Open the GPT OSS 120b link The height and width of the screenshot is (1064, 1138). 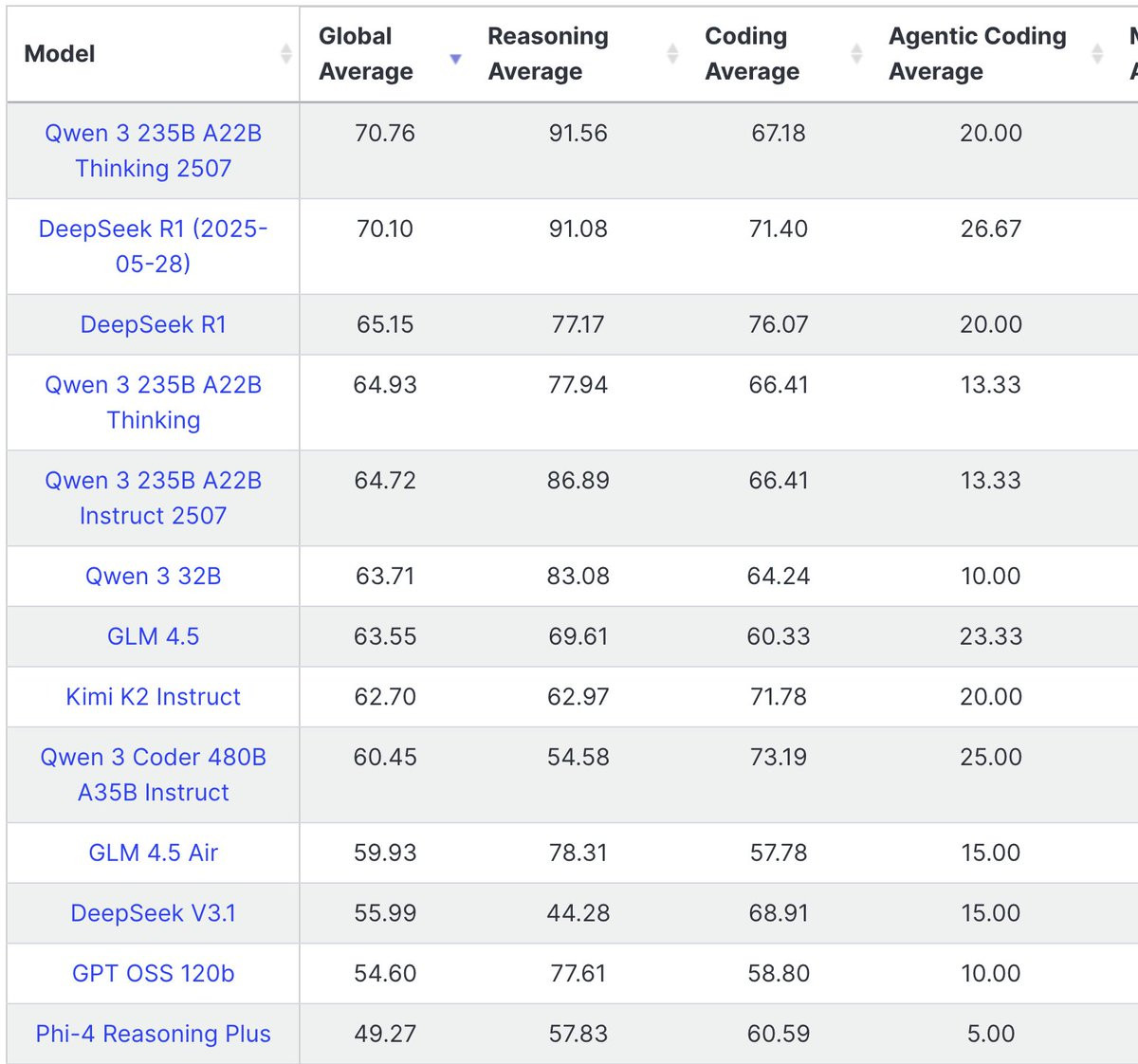[x=154, y=974]
